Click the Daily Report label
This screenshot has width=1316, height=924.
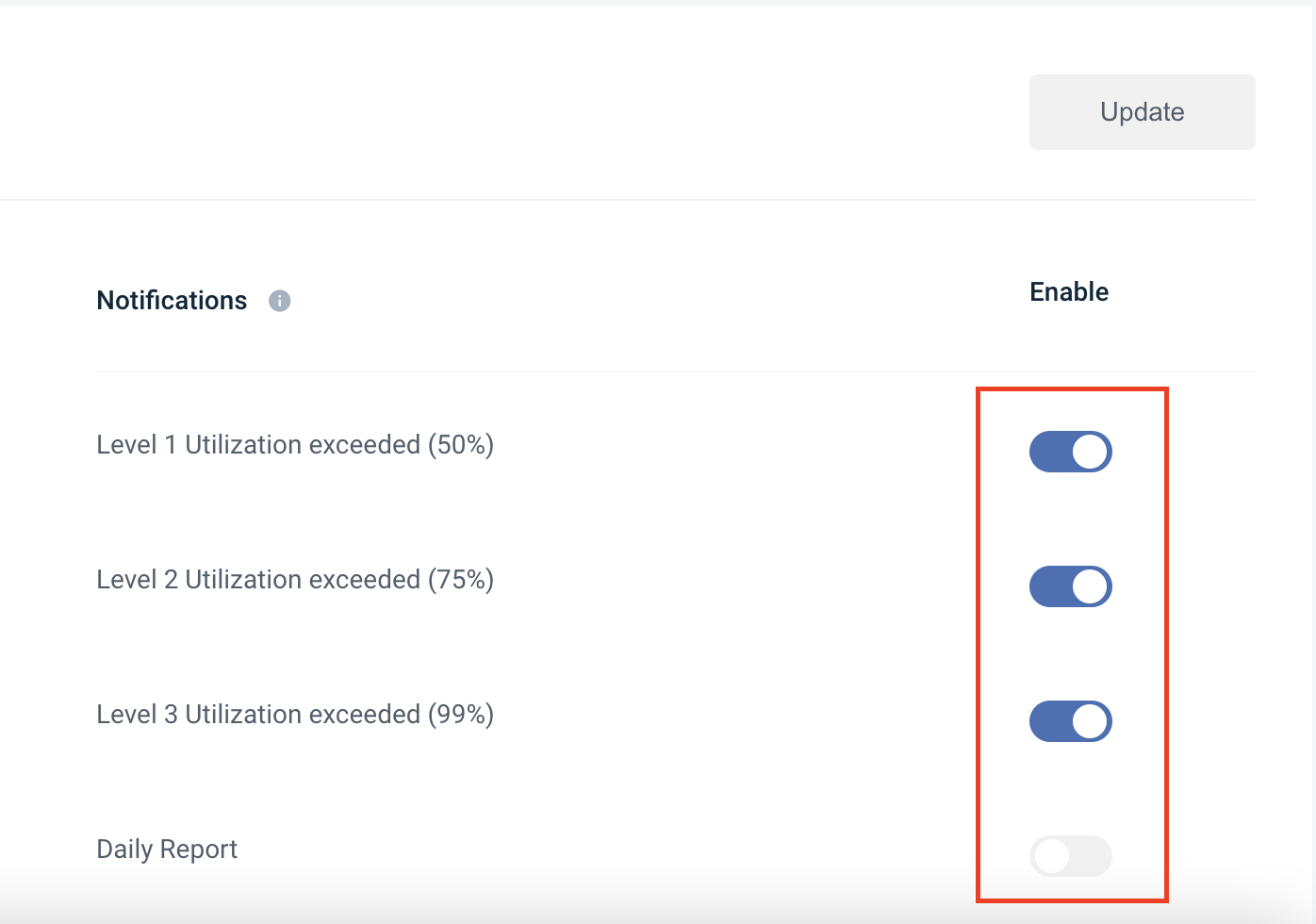[x=167, y=850]
